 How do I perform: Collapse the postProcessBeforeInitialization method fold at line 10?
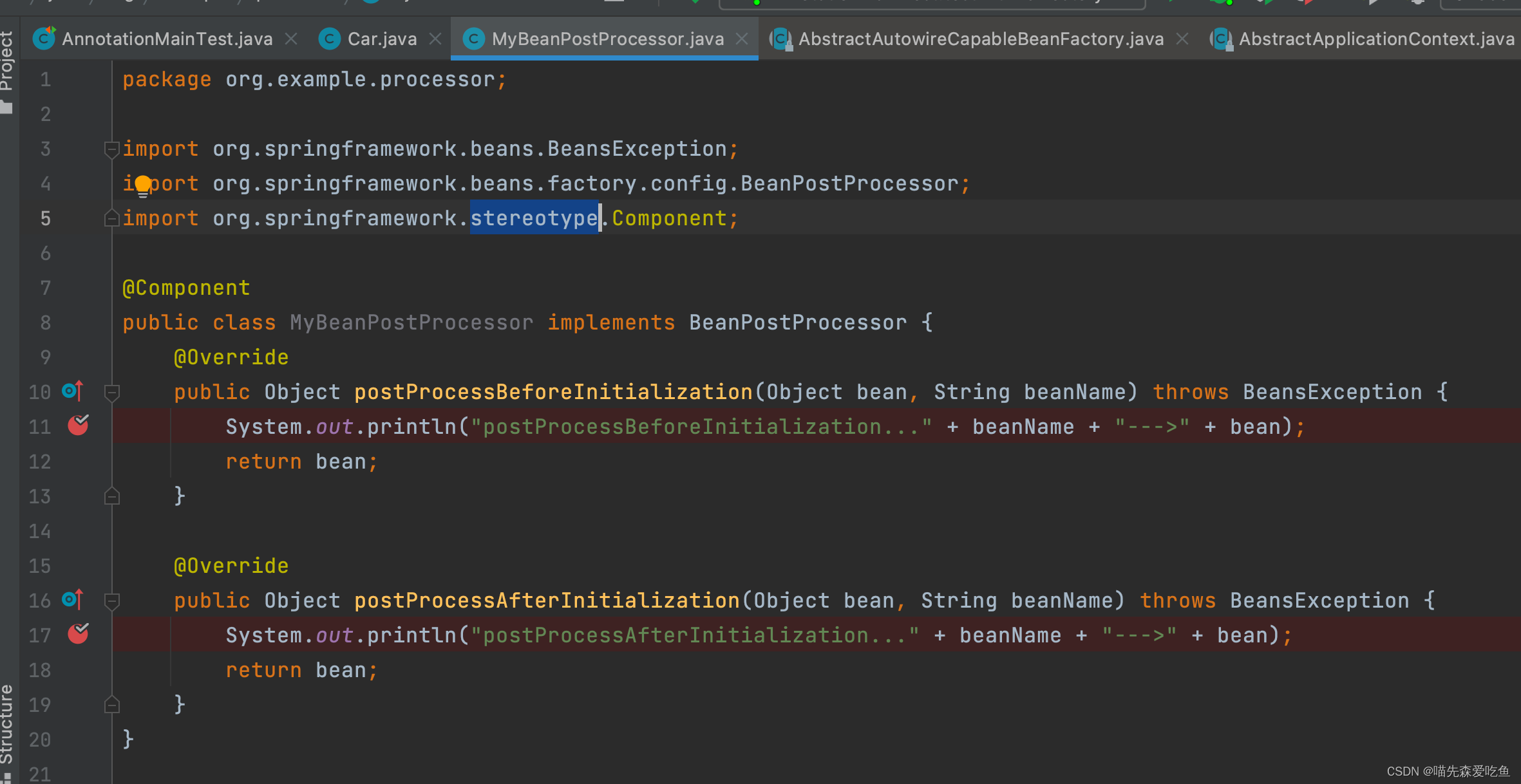[x=111, y=391]
